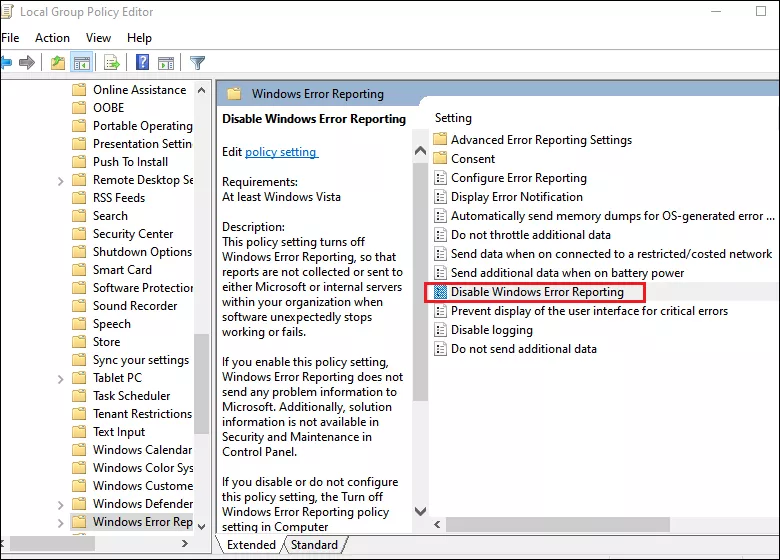
Task: Click the Advanced Error Reporting Settings folder icon
Action: tap(440, 139)
